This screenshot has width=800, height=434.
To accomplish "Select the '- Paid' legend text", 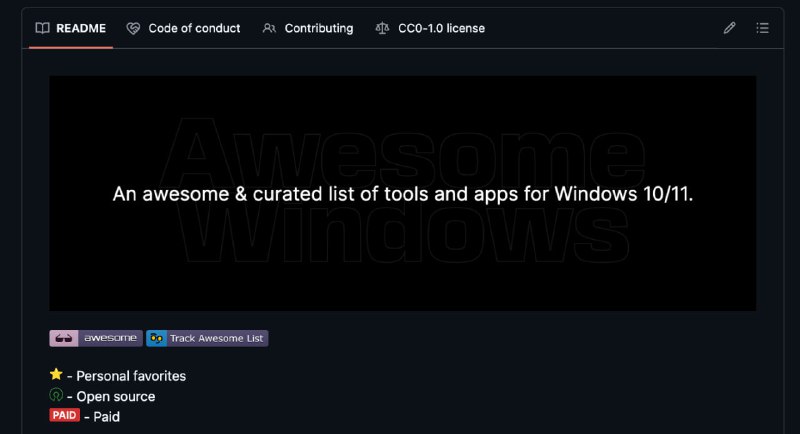I will 102,417.
